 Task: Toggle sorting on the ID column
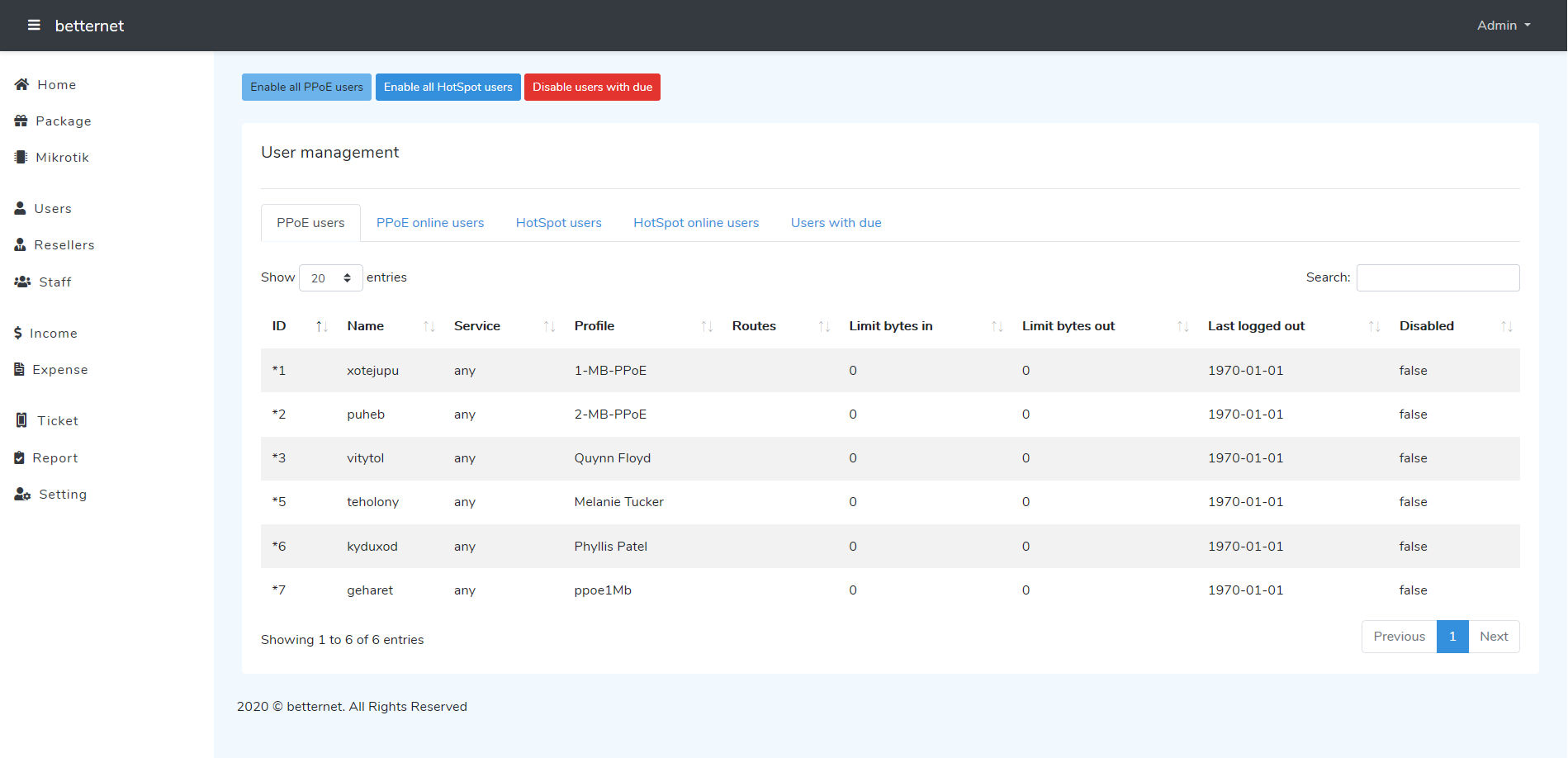(x=321, y=326)
